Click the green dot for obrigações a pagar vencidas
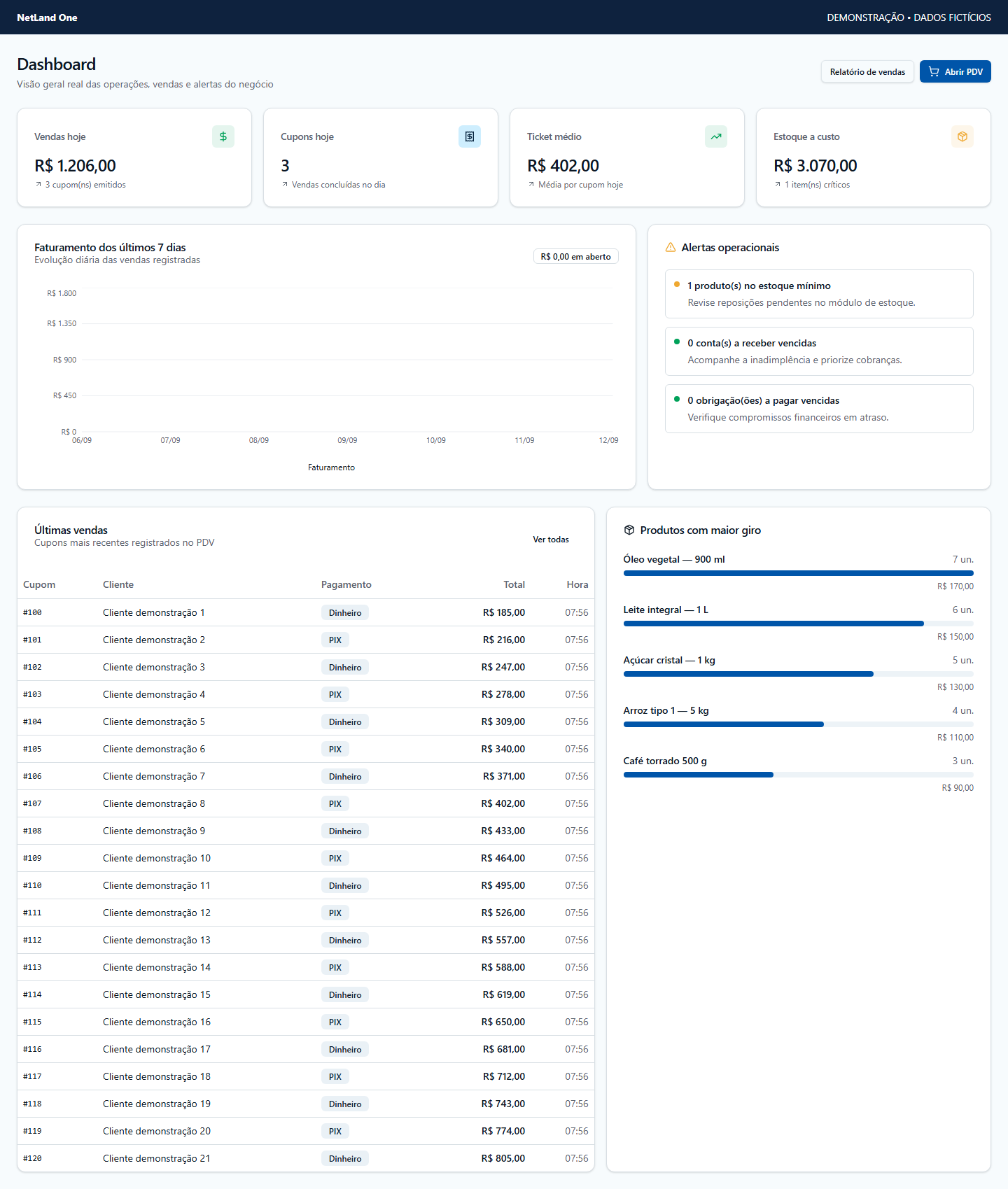The width and height of the screenshot is (1008, 1189). click(677, 399)
